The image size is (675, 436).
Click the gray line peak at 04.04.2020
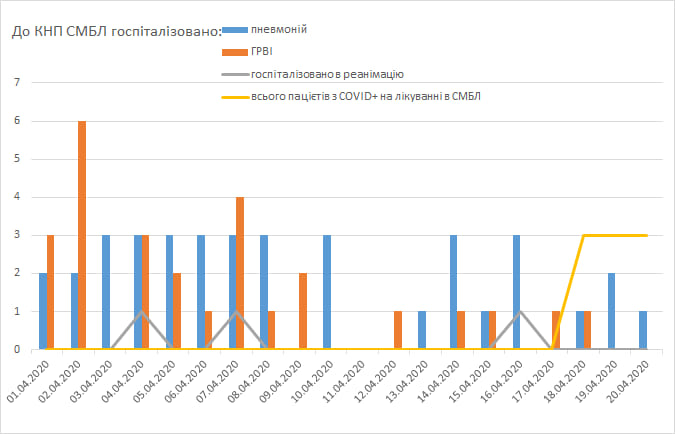point(142,312)
